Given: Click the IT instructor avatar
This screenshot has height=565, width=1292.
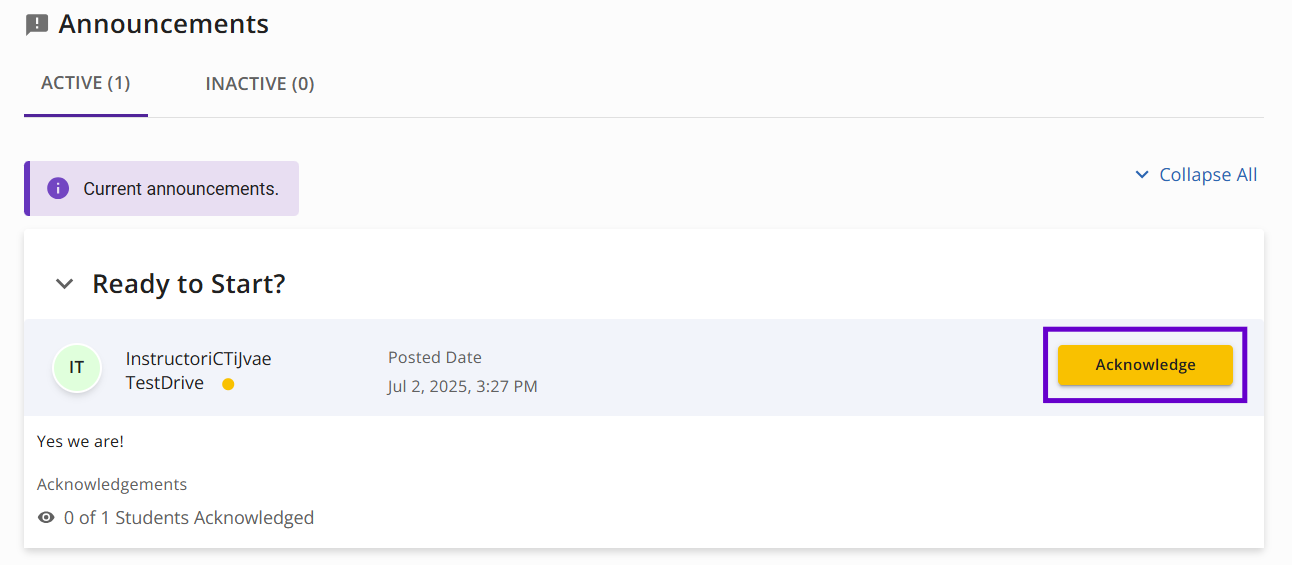Looking at the screenshot, I should (77, 368).
